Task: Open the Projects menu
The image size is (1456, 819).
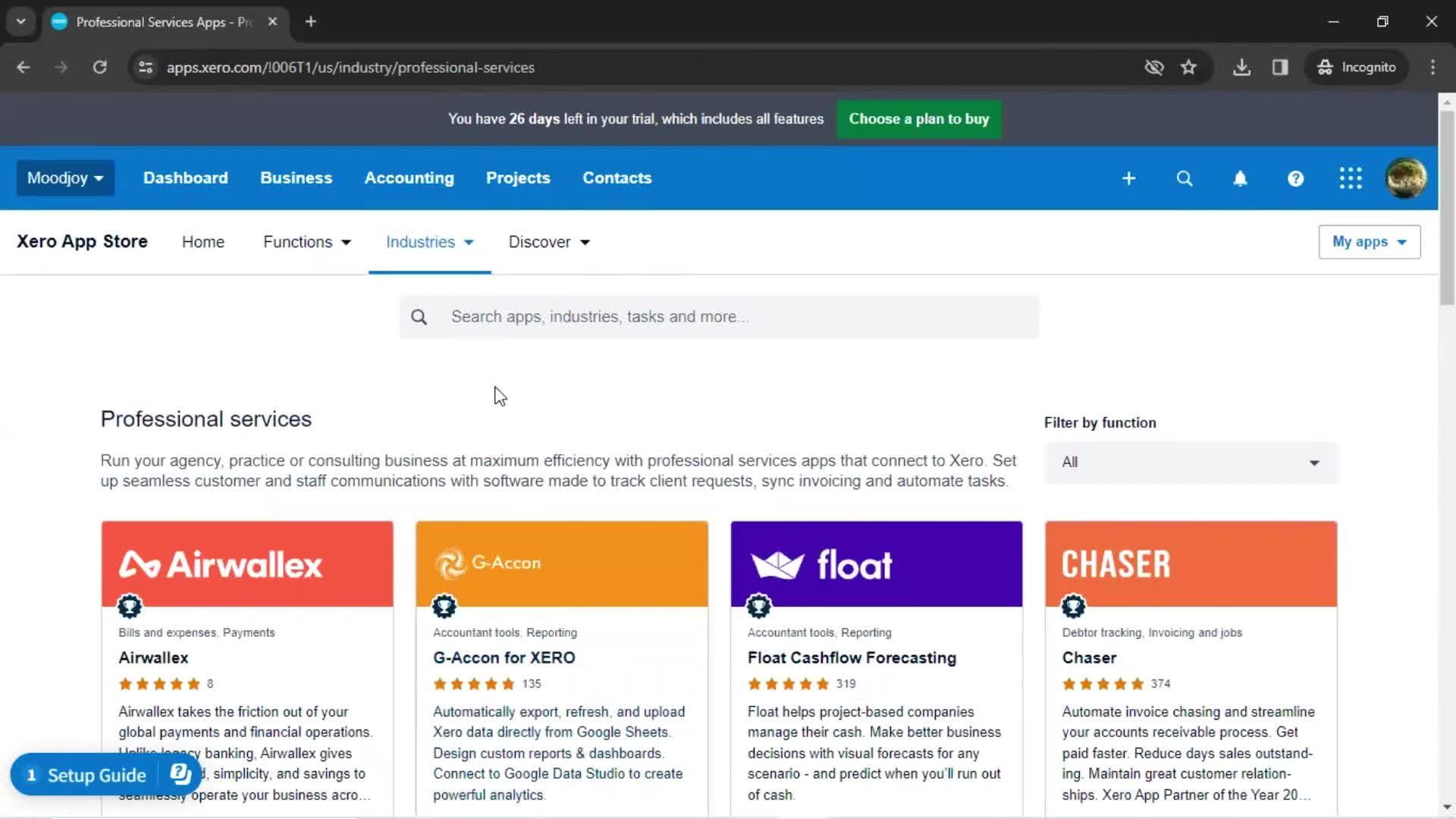Action: (x=518, y=178)
